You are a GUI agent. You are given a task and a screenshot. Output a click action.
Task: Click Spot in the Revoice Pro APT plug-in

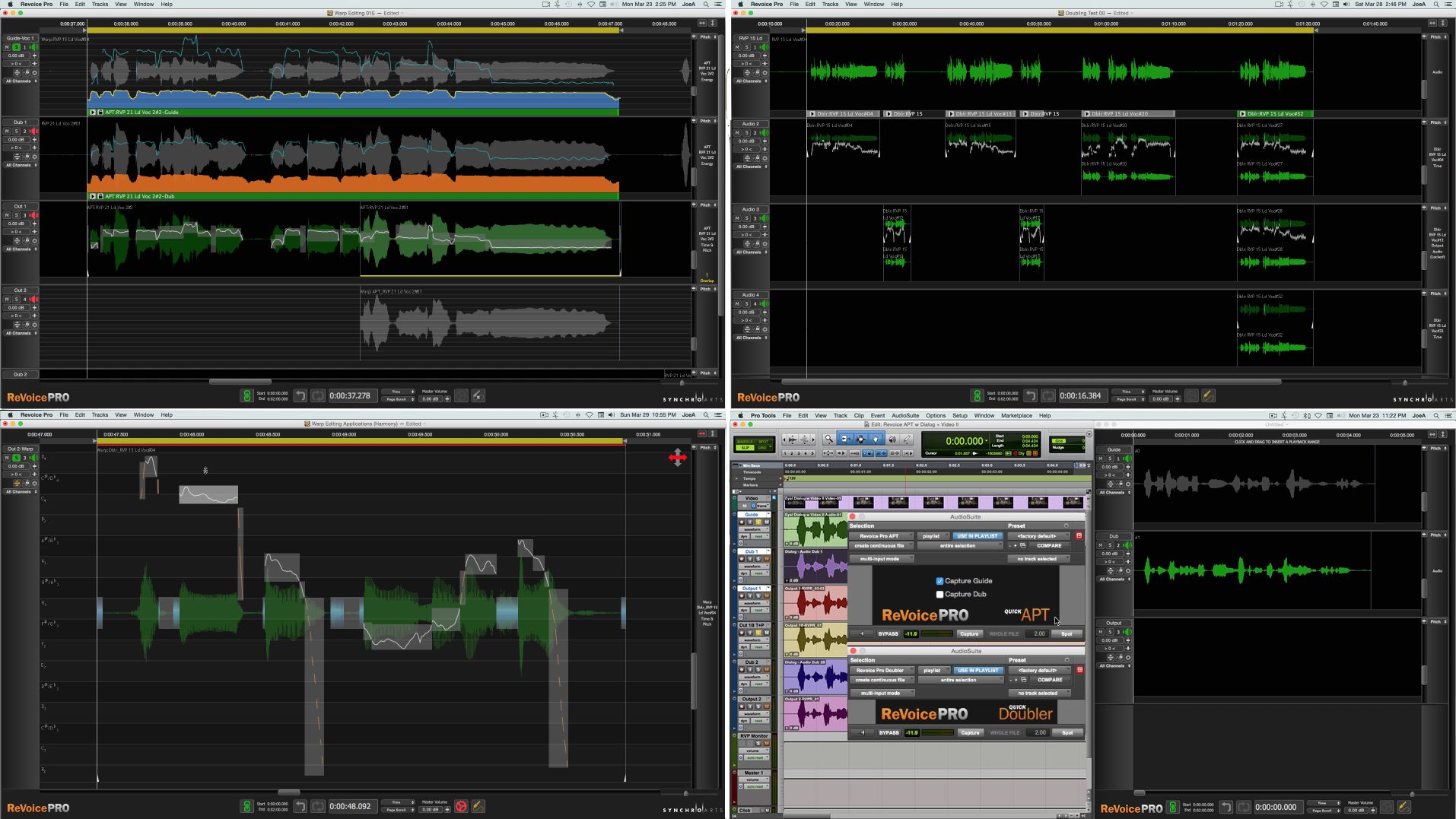pos(1067,633)
